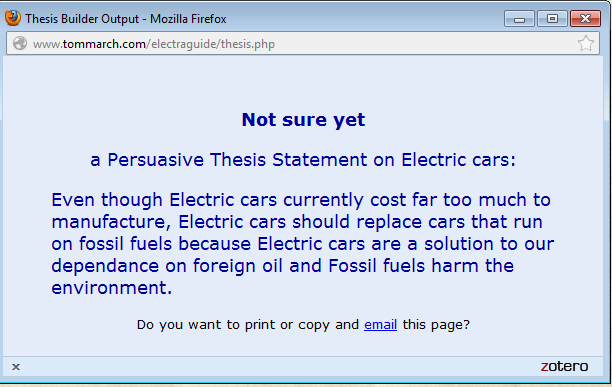Maximize the Thesis Builder Output window
The image size is (612, 387).
click(552, 19)
